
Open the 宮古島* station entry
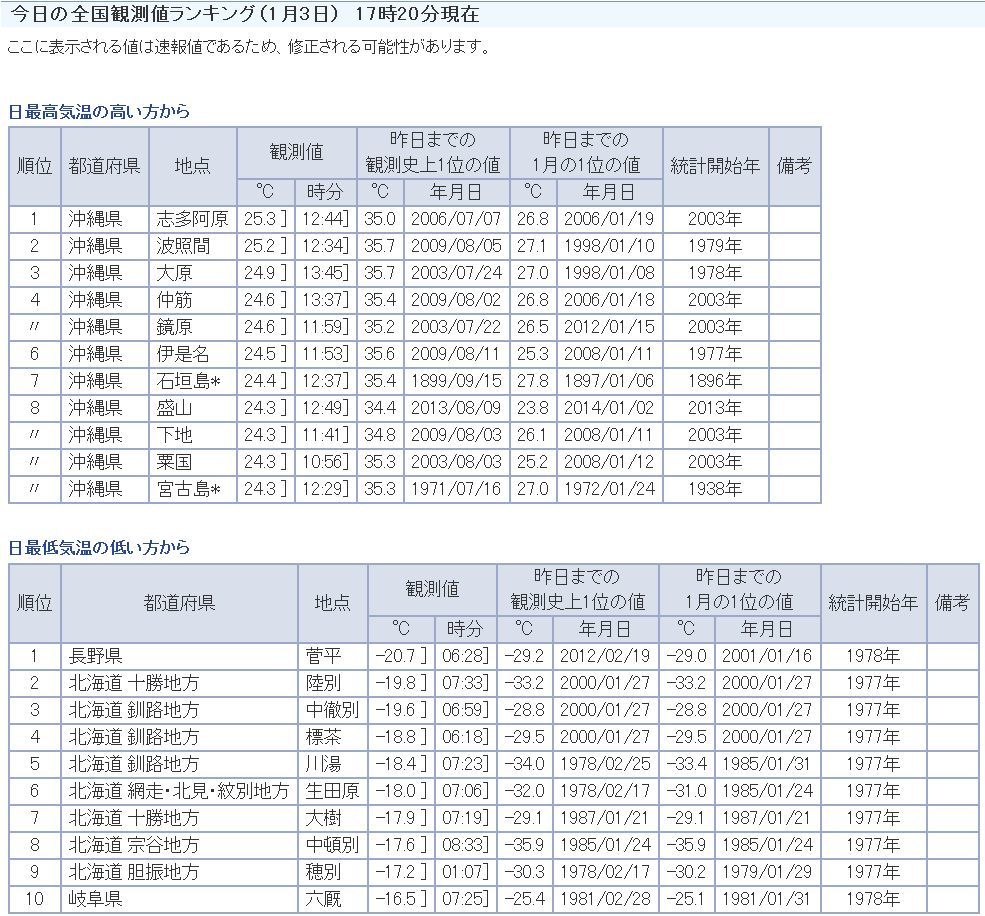coord(188,489)
